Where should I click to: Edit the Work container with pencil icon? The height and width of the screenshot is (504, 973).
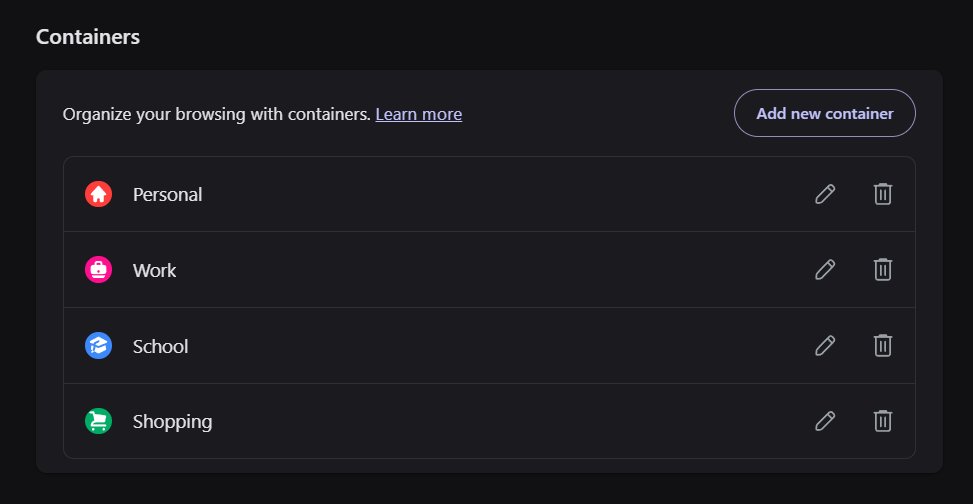(x=825, y=270)
